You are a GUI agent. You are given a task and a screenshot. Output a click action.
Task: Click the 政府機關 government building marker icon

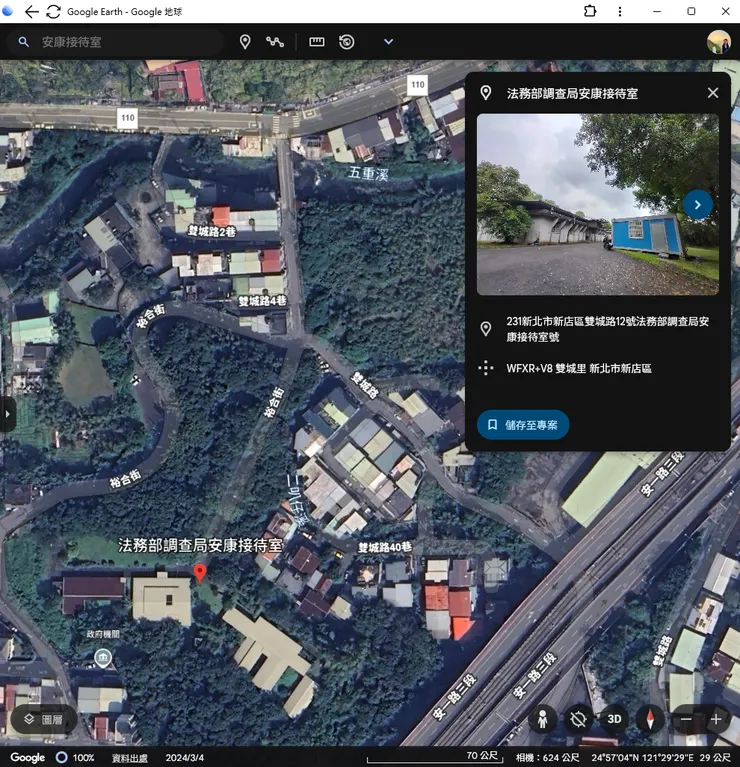pyautogui.click(x=103, y=658)
